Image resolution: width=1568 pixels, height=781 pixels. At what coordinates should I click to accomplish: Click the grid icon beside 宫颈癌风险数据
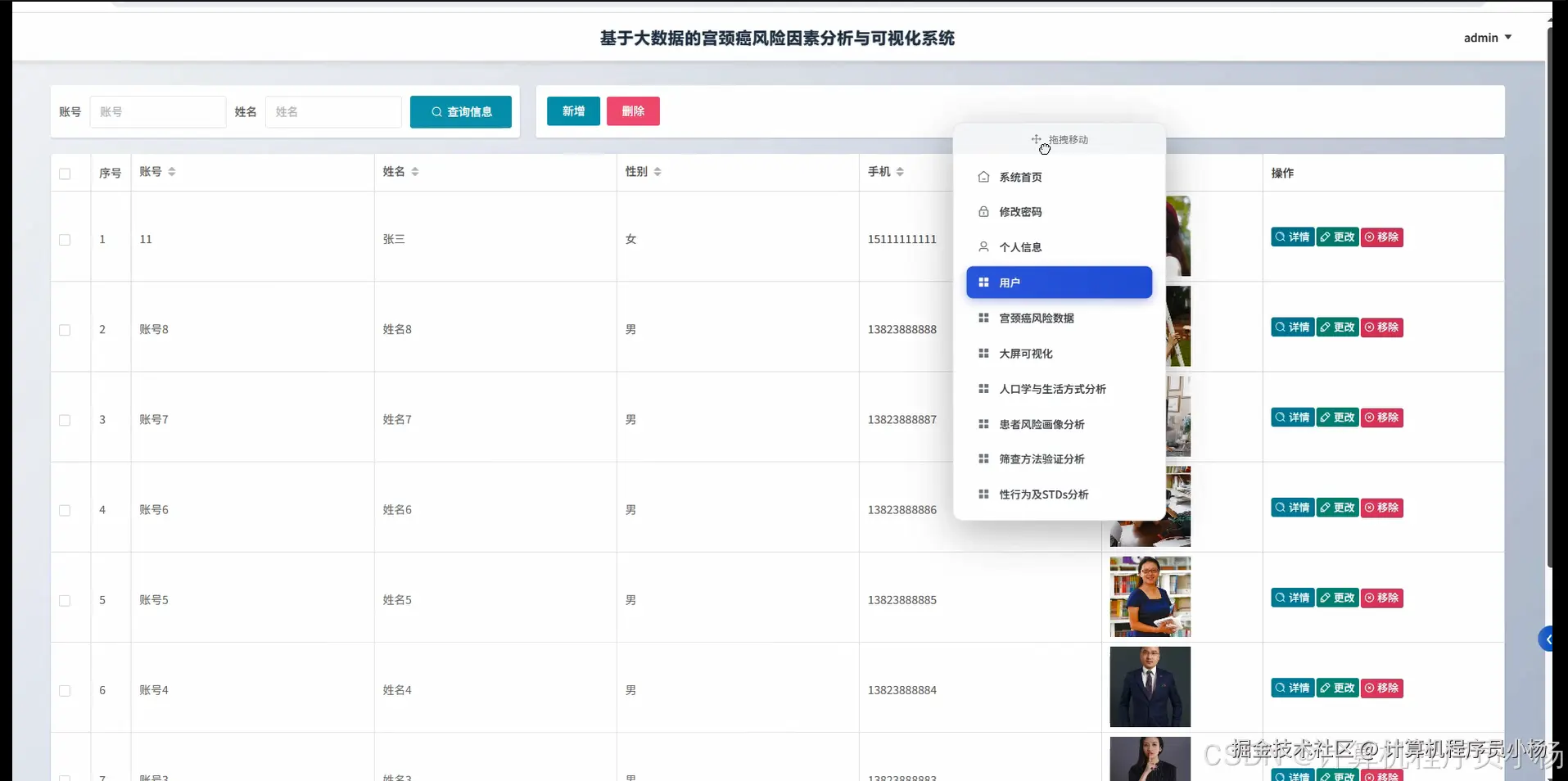coord(983,318)
